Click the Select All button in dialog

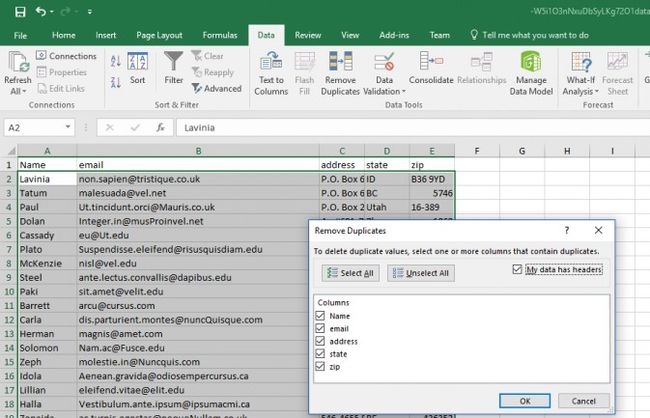point(350,273)
